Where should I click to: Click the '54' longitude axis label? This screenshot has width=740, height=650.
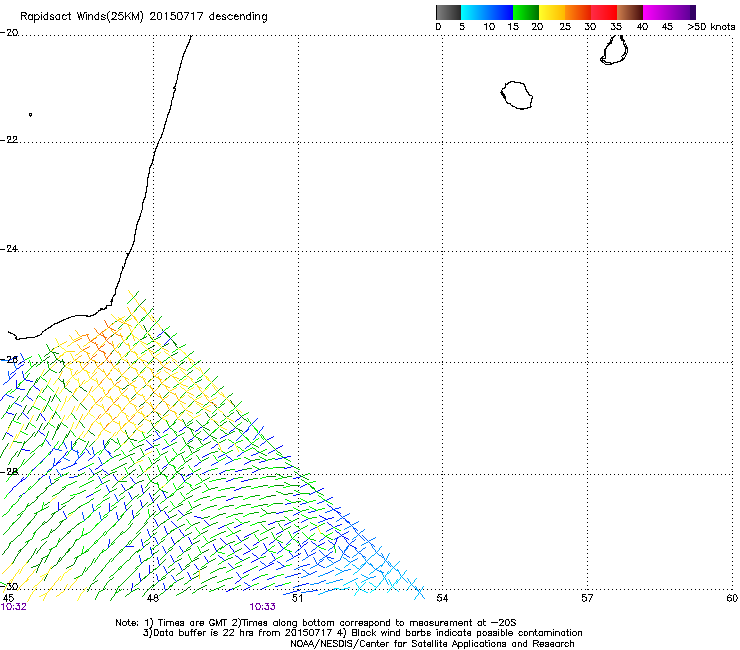442,598
